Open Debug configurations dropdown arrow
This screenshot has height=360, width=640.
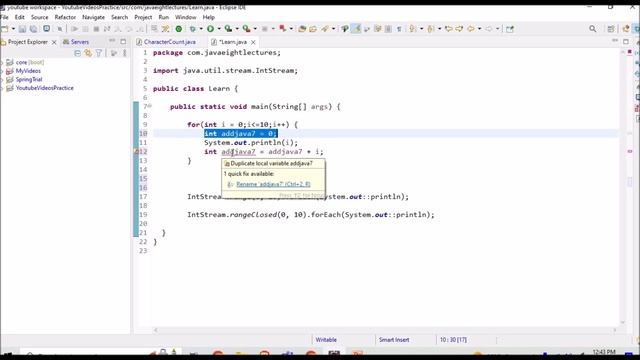pos(201,29)
